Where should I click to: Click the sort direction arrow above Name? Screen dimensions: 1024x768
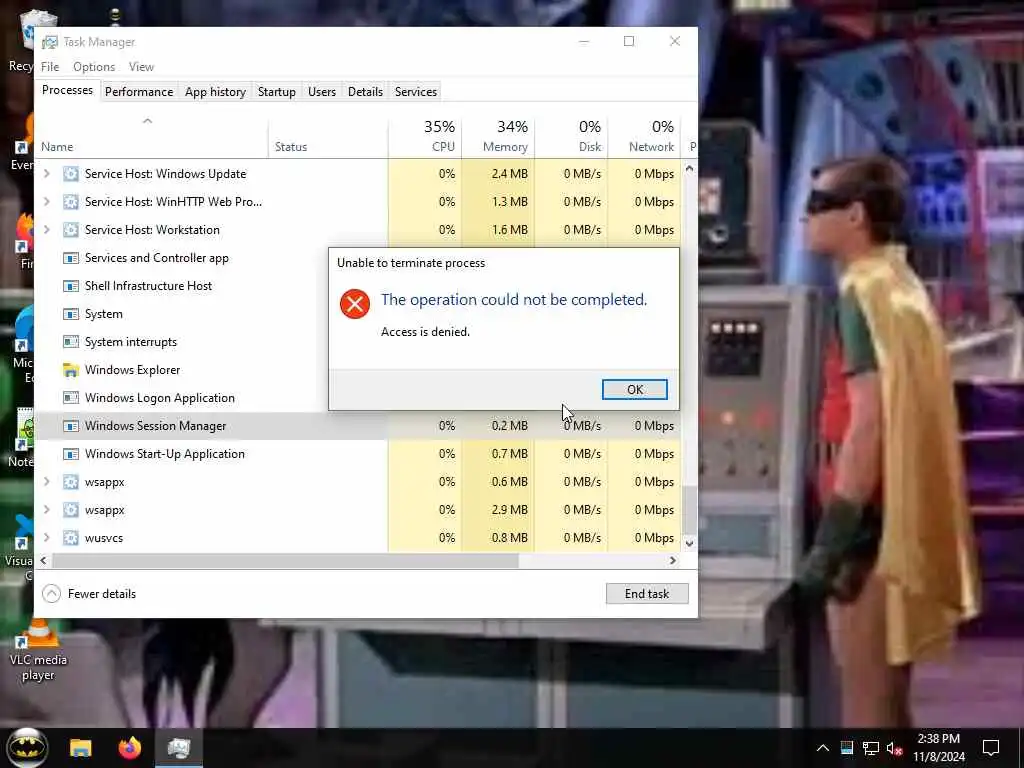coord(148,121)
